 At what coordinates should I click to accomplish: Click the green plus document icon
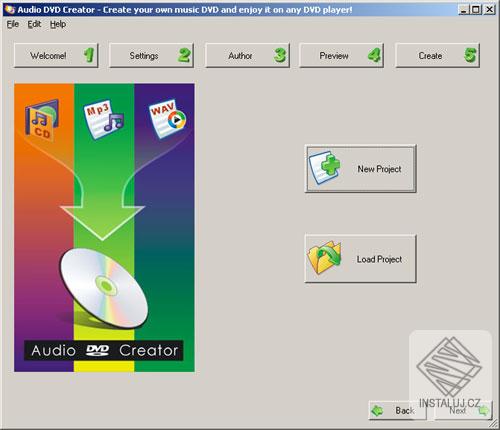pos(325,168)
